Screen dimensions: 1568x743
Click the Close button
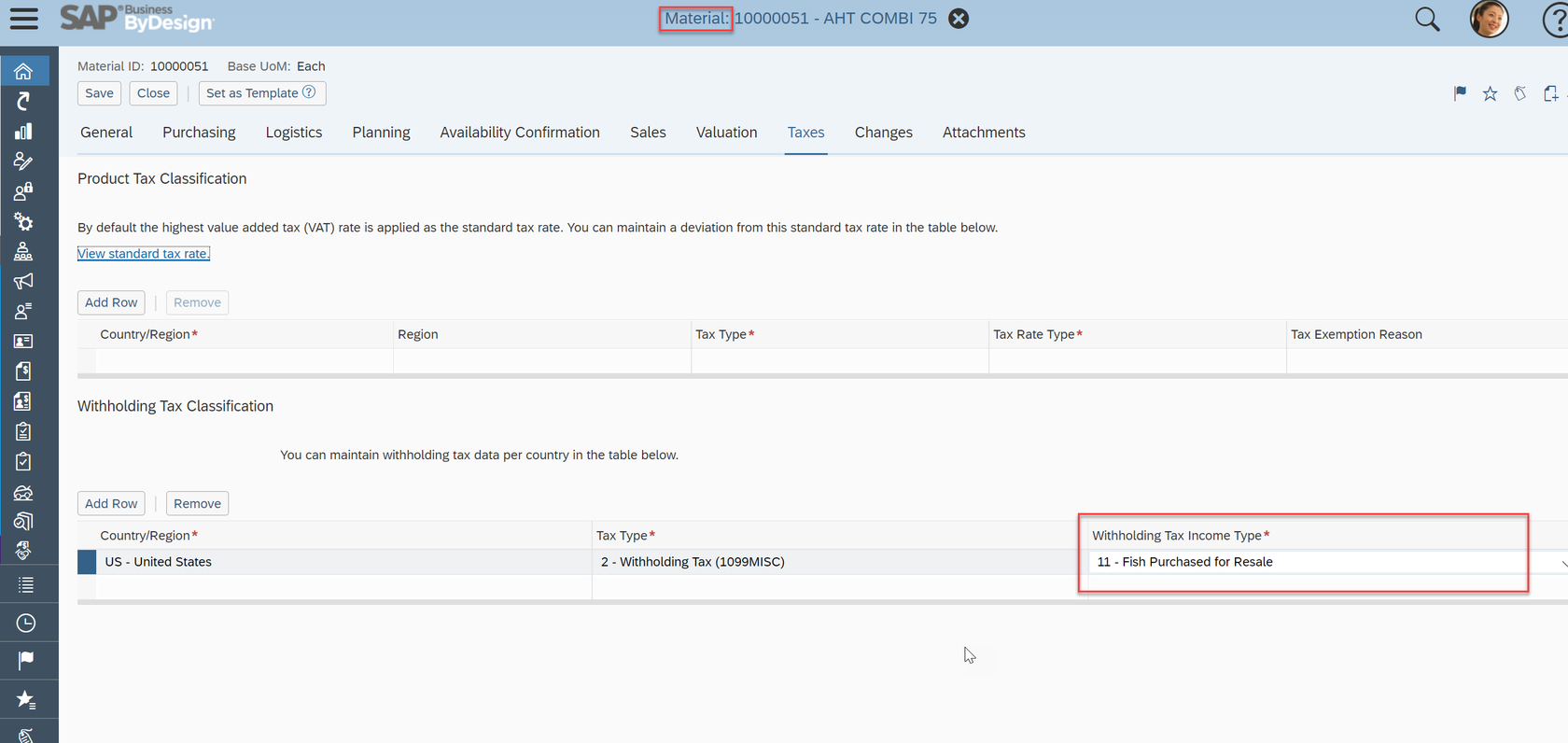(x=153, y=93)
